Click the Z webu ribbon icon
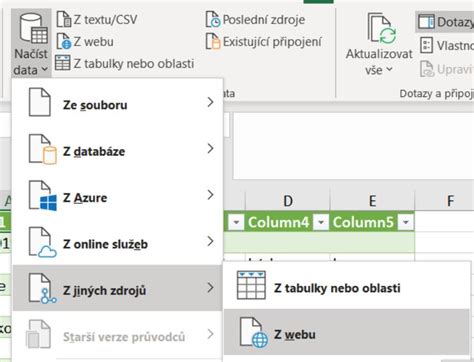This screenshot has height=362, width=474. pos(63,42)
